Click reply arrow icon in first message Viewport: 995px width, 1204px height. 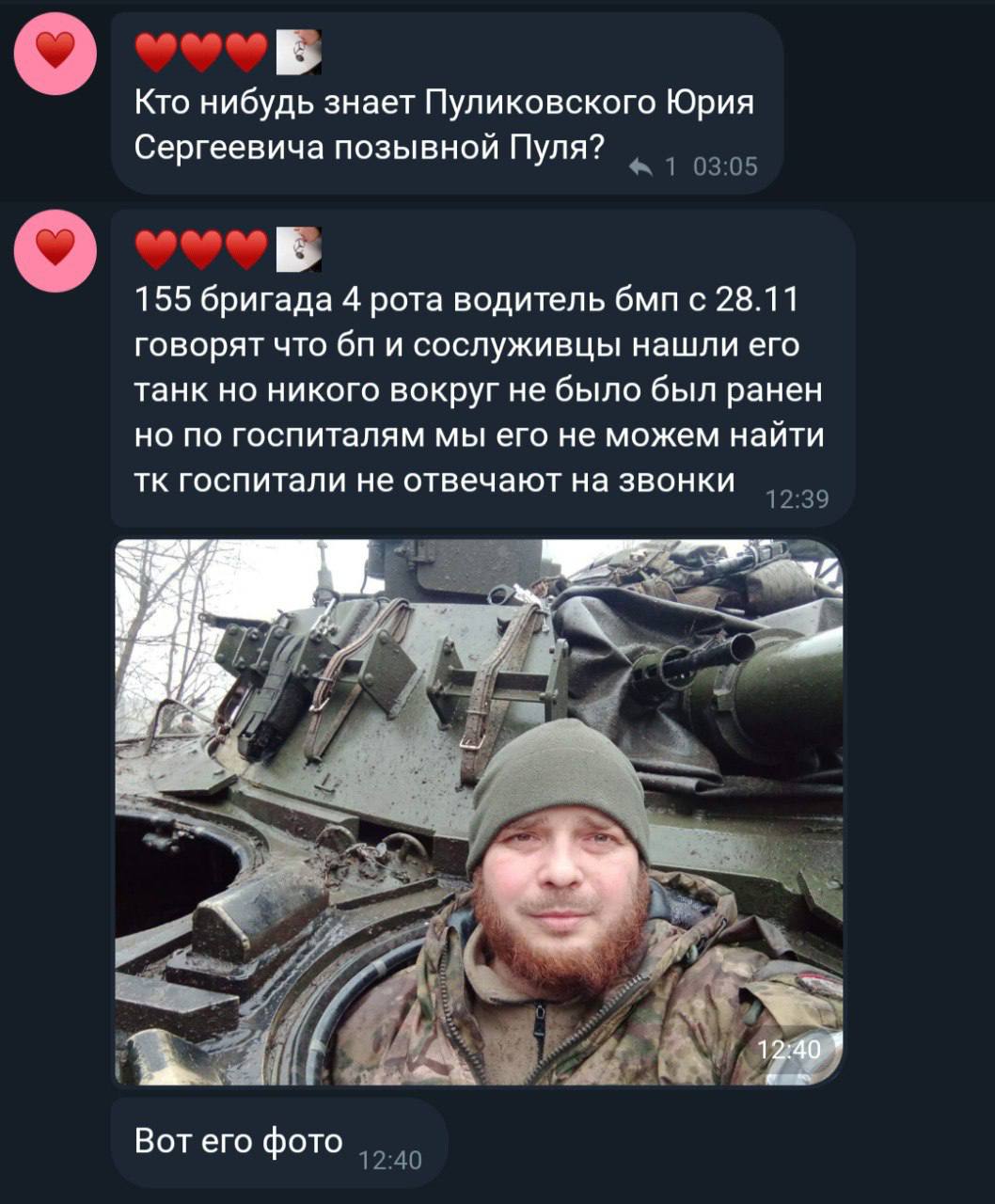pos(640,167)
